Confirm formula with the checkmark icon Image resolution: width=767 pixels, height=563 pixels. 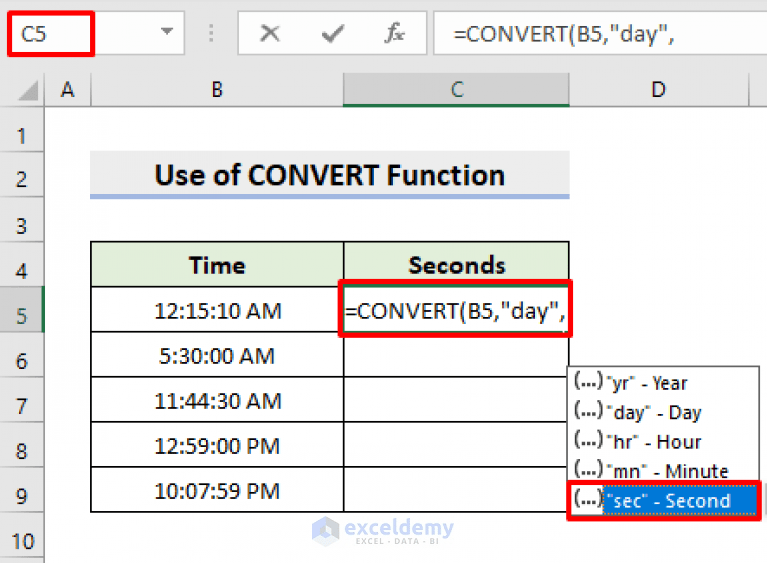click(x=333, y=34)
